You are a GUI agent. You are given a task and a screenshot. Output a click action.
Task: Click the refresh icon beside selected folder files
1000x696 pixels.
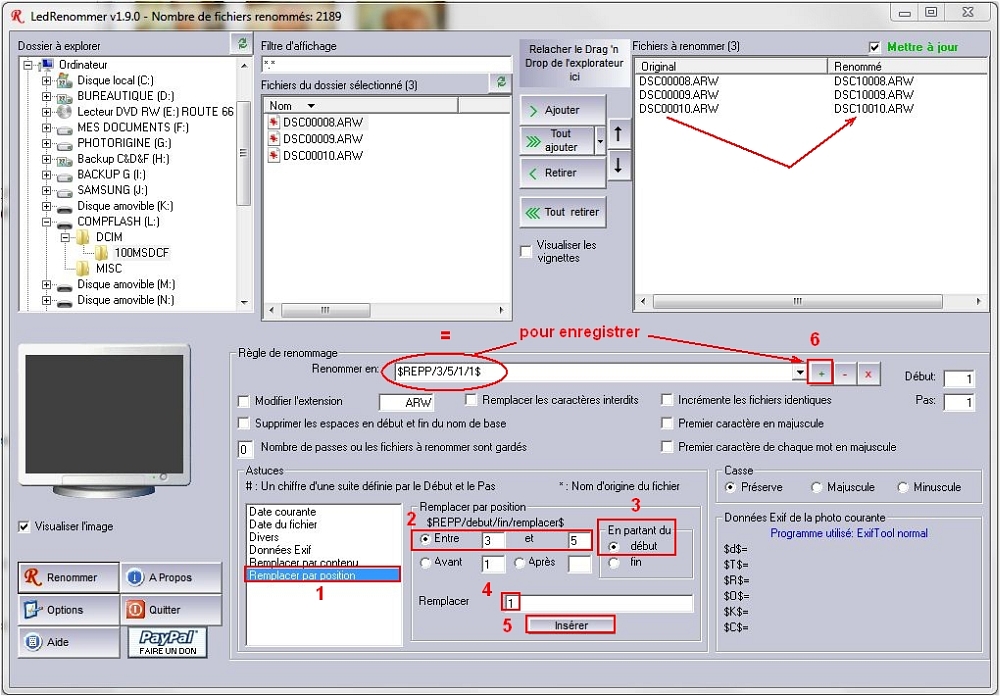(x=501, y=83)
